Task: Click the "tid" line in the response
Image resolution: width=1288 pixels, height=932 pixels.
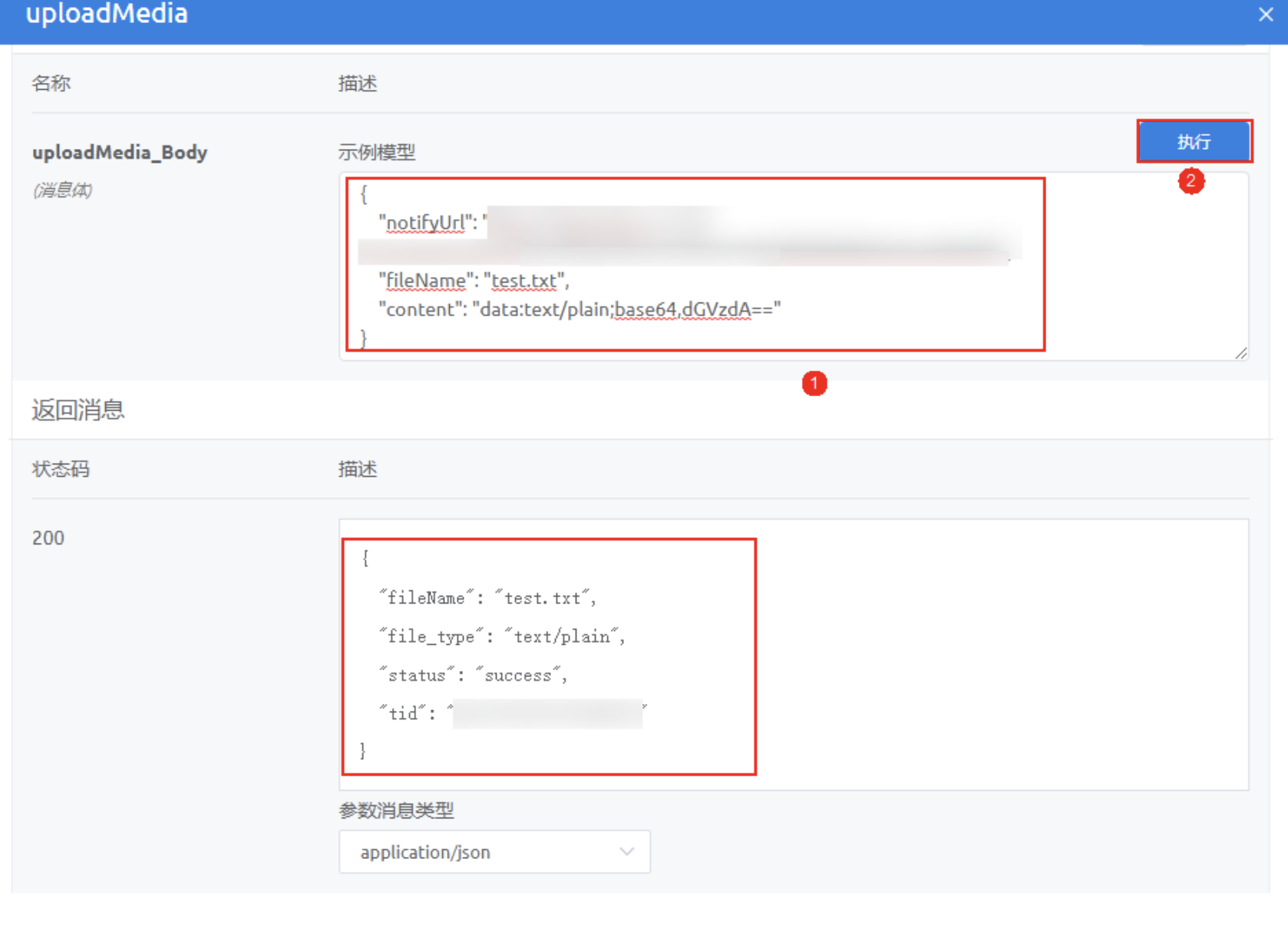Action: [513, 713]
